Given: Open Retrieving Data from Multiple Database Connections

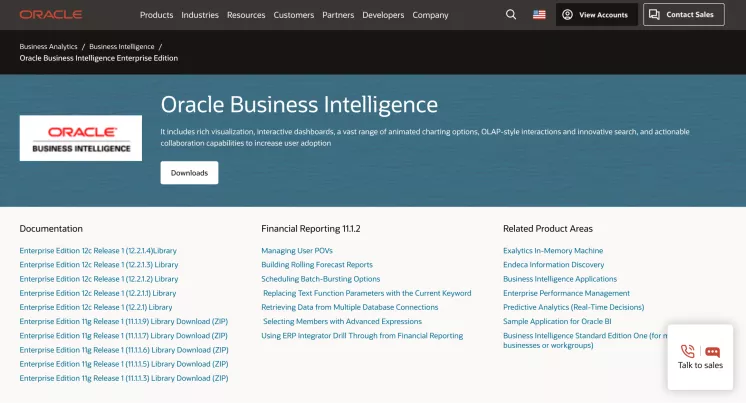Looking at the screenshot, I should point(350,307).
